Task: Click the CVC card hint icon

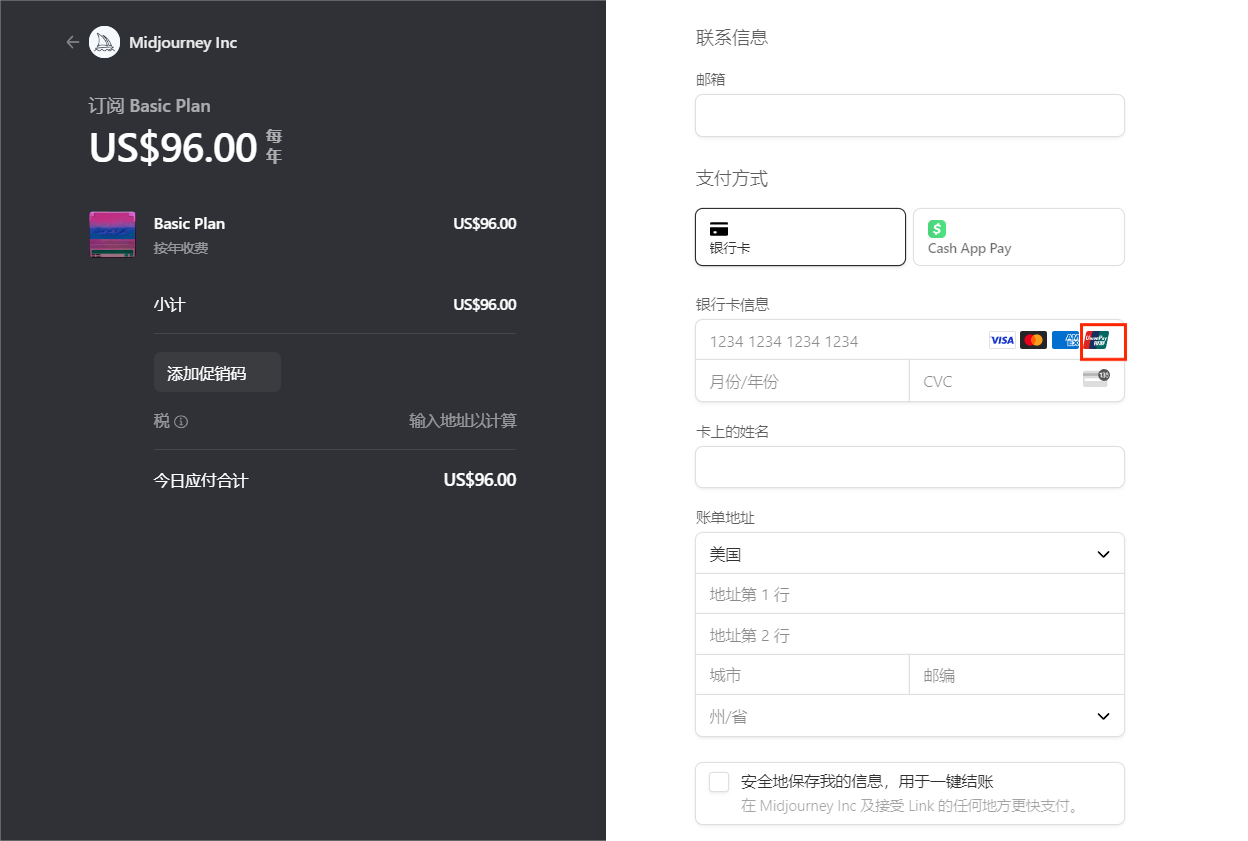Action: 1096,378
